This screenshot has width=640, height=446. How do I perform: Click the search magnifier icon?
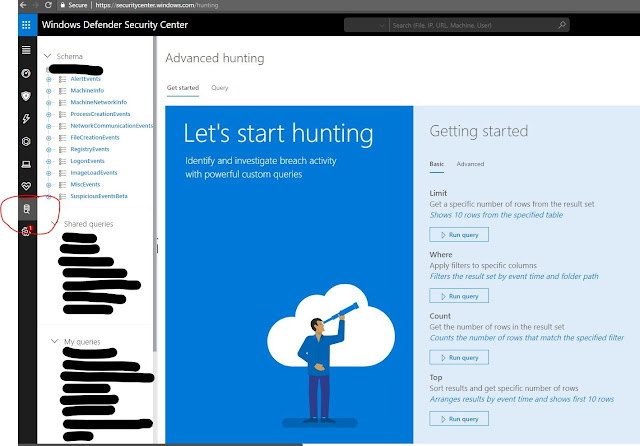pyautogui.click(x=562, y=25)
